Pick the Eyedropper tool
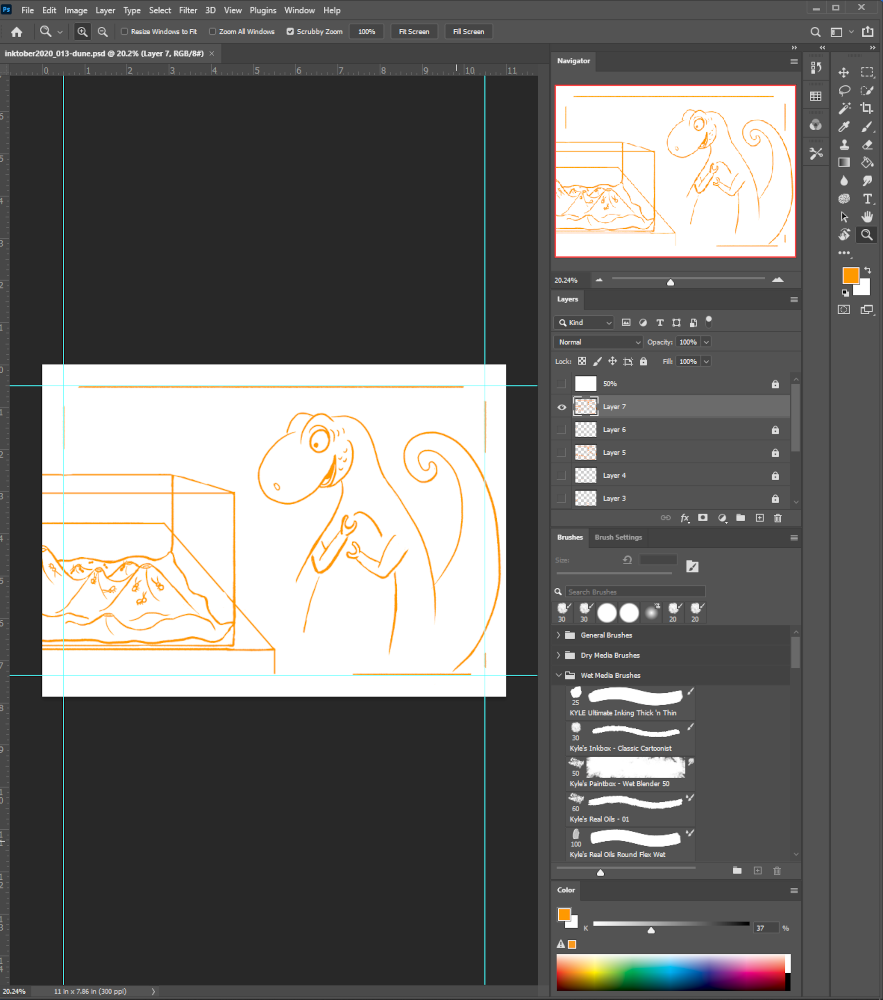 [x=844, y=126]
